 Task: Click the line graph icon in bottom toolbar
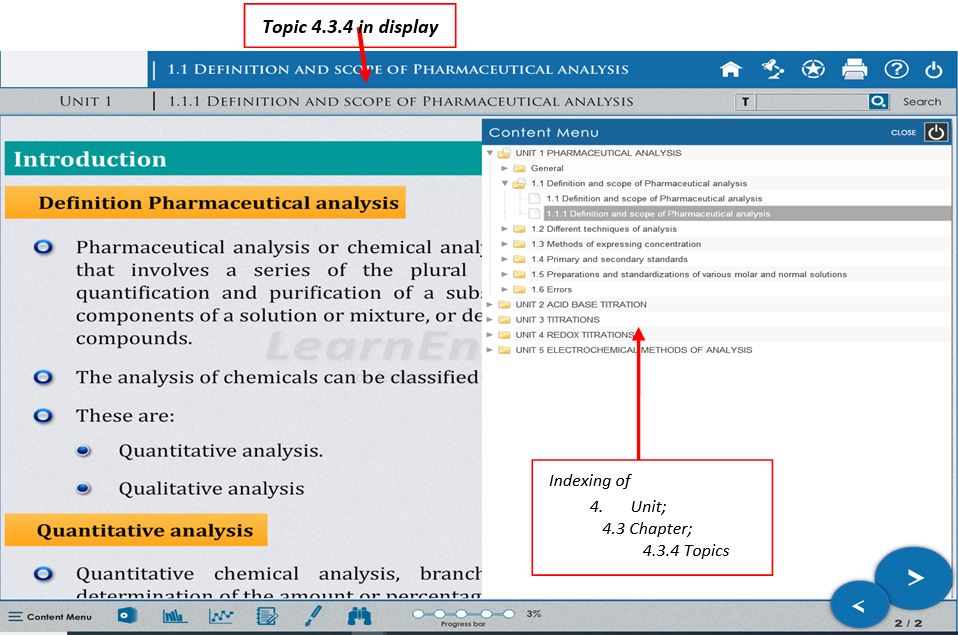pos(221,616)
